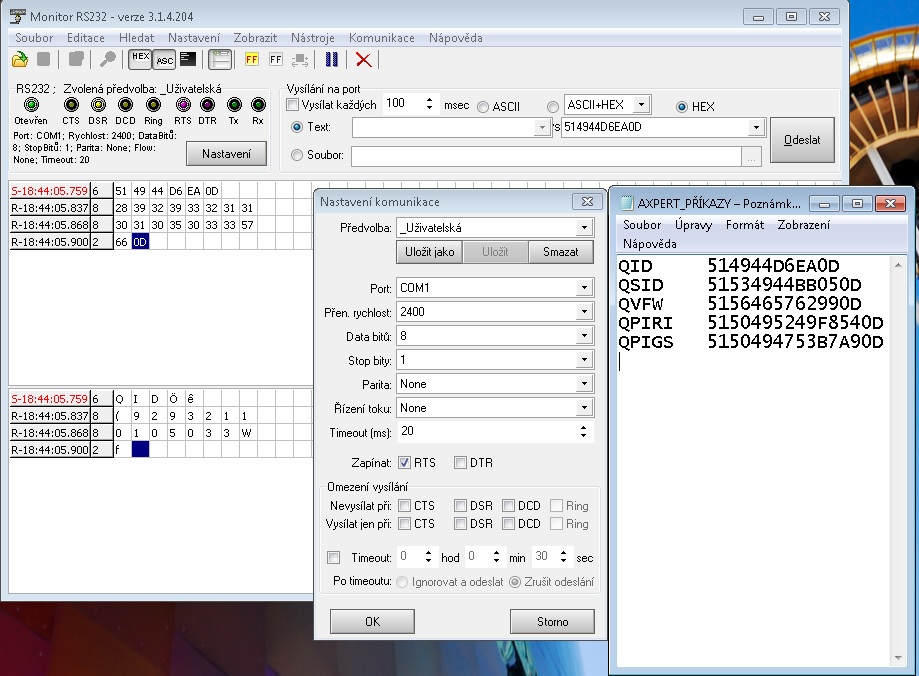Select the ASCII radio button

tap(483, 107)
